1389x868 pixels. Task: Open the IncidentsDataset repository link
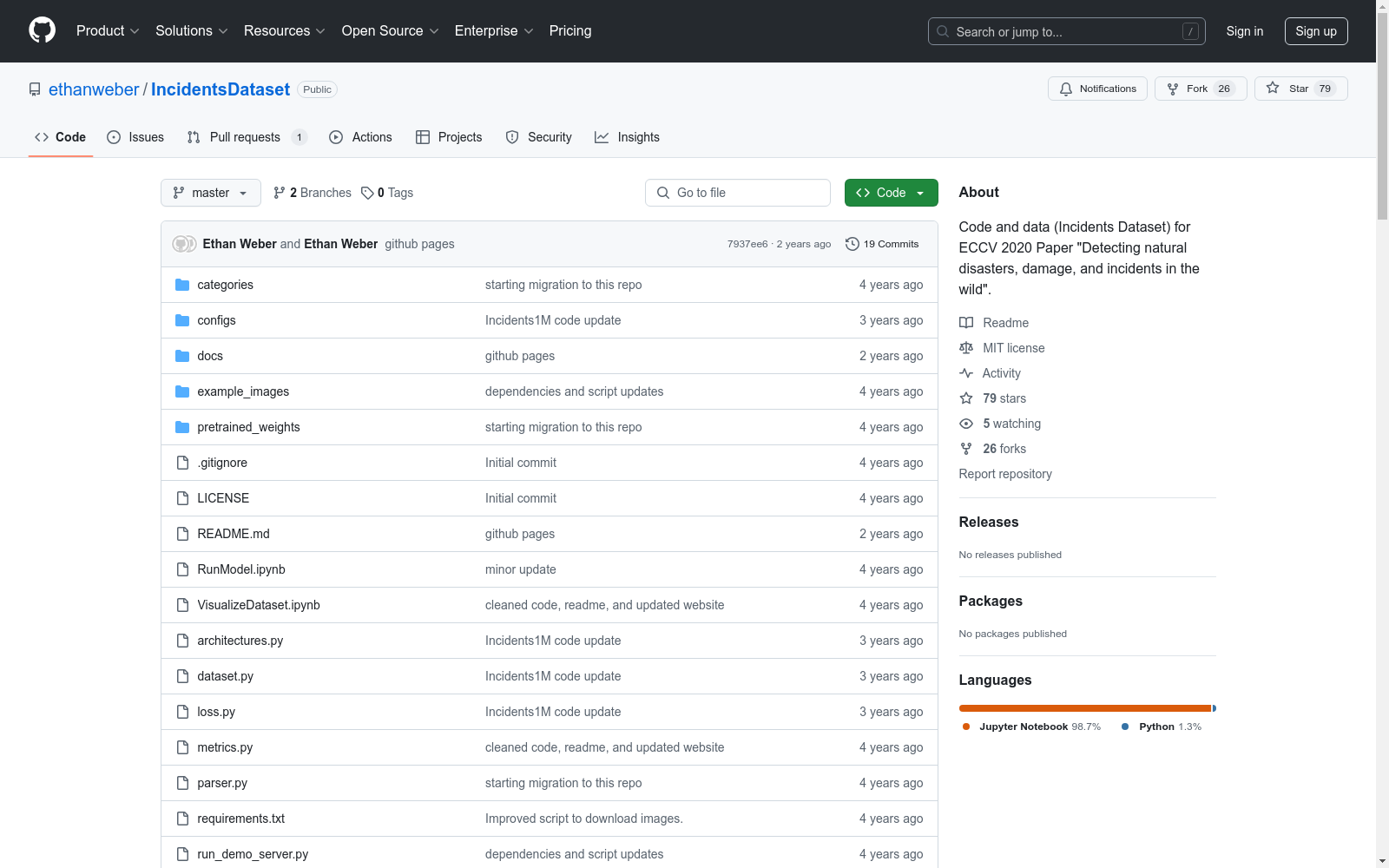click(221, 89)
